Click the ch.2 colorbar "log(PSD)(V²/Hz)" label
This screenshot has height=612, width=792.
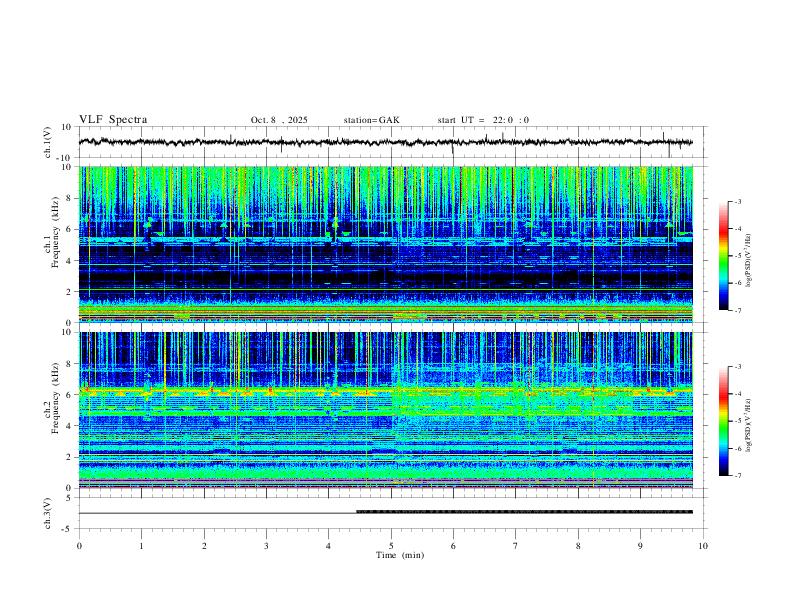(x=749, y=425)
